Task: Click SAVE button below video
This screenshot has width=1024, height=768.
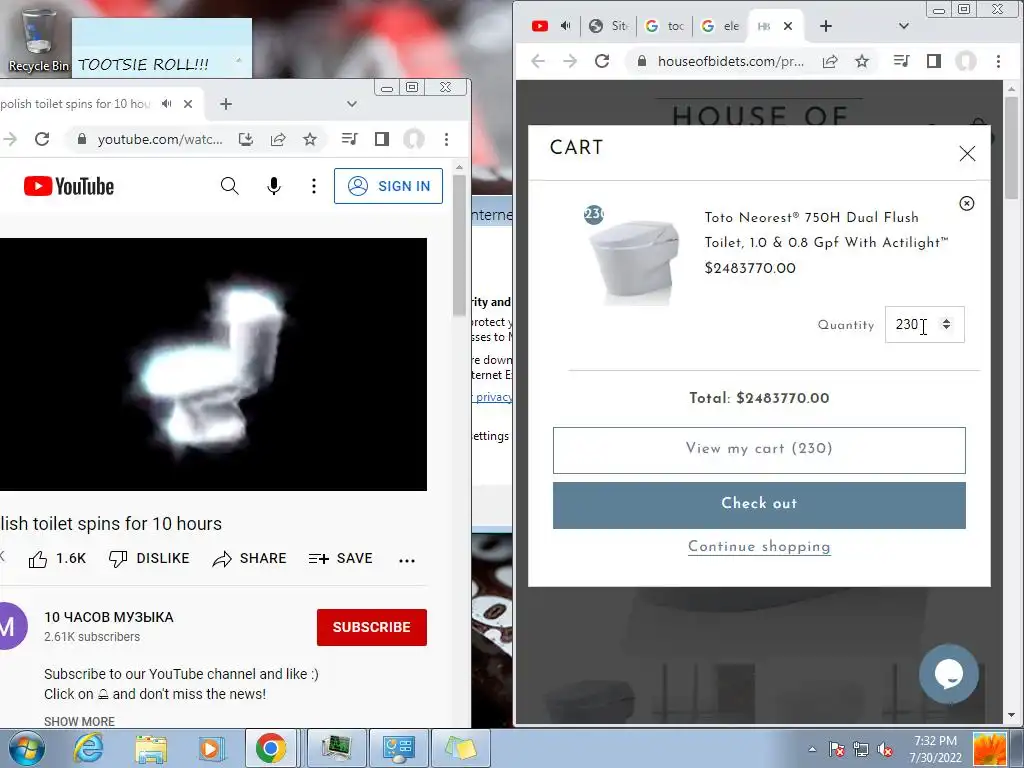Action: 340,559
